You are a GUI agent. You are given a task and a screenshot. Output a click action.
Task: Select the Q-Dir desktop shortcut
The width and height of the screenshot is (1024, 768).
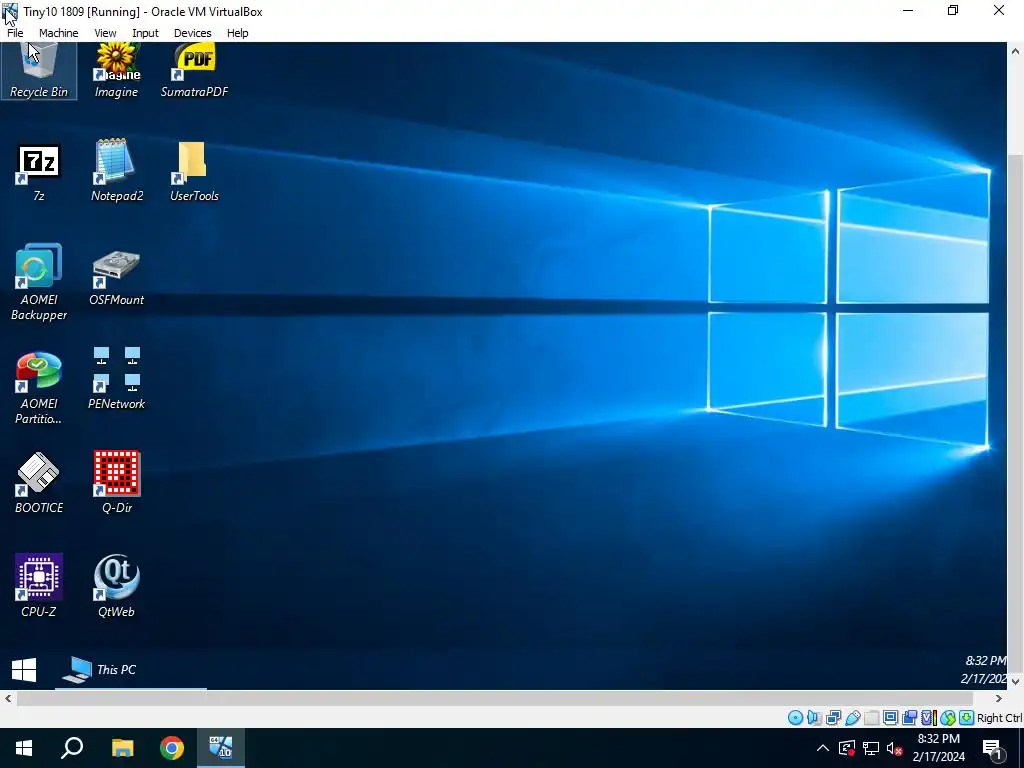click(x=116, y=483)
